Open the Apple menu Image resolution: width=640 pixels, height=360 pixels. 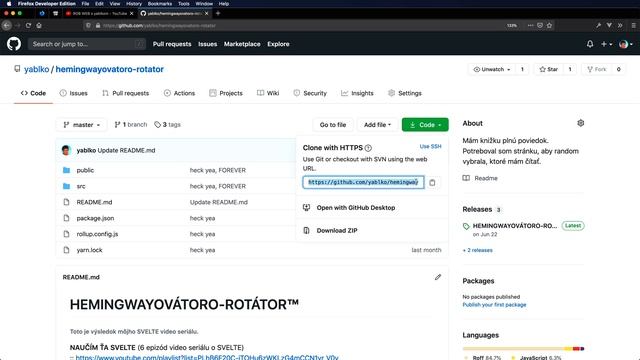pyautogui.click(x=9, y=4)
